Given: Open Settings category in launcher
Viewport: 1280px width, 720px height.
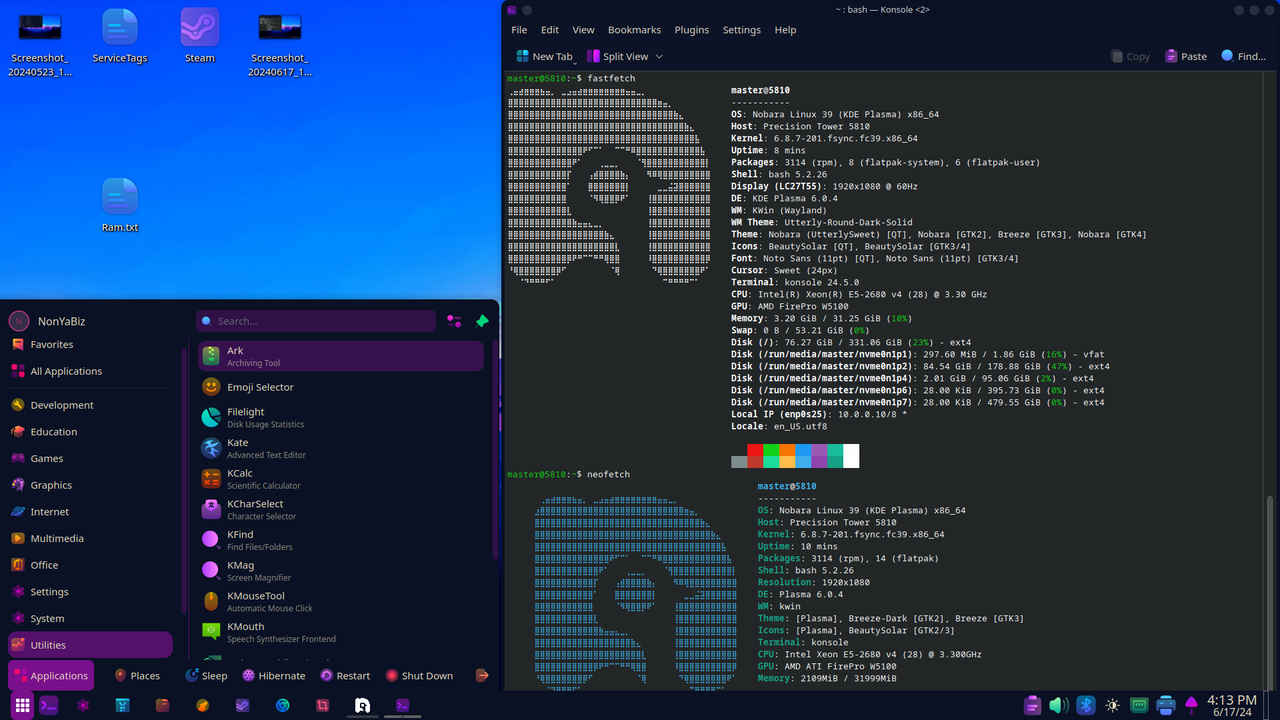Looking at the screenshot, I should click(x=90, y=592).
